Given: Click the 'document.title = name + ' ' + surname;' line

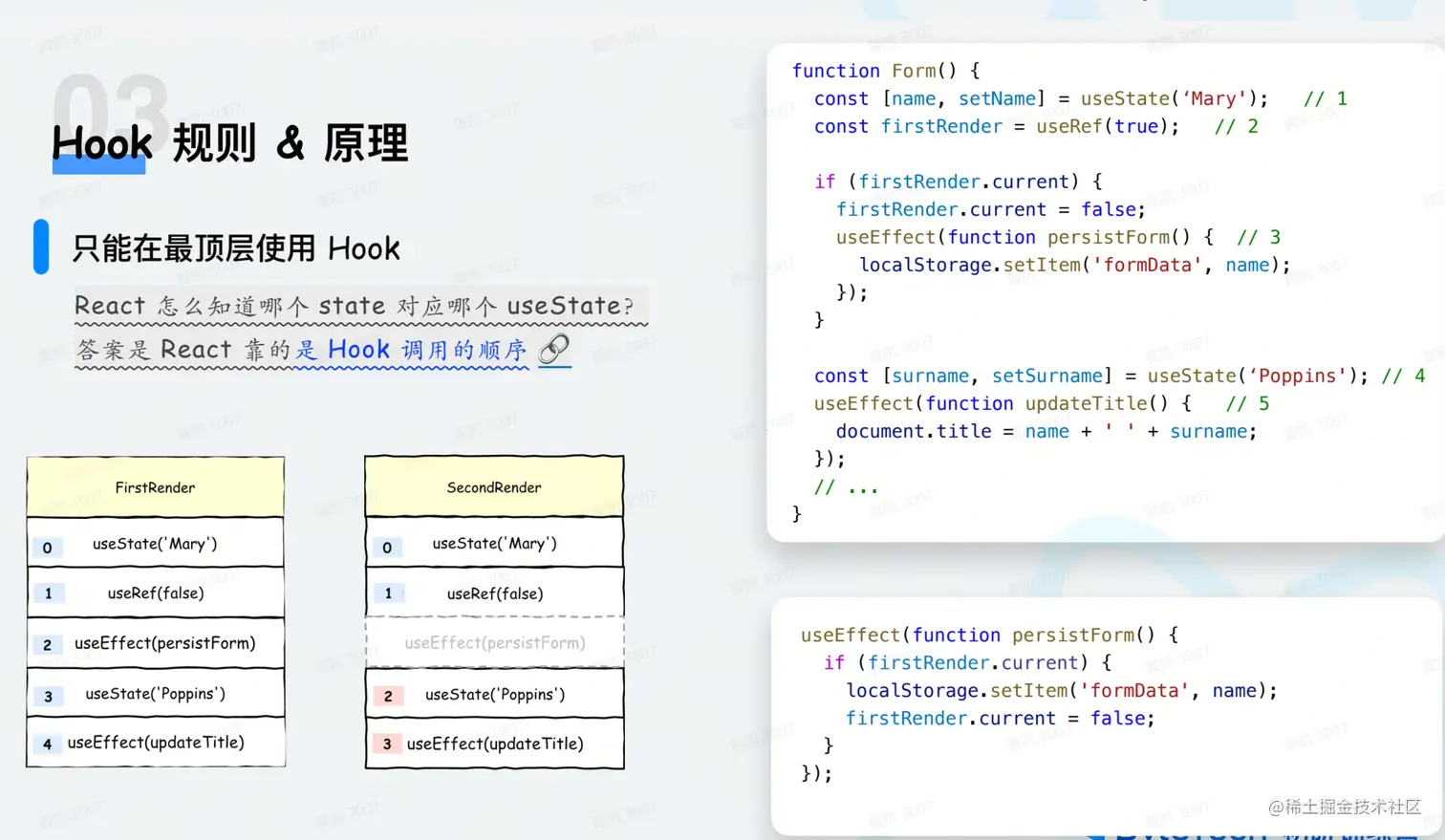Looking at the screenshot, I should tap(1046, 431).
